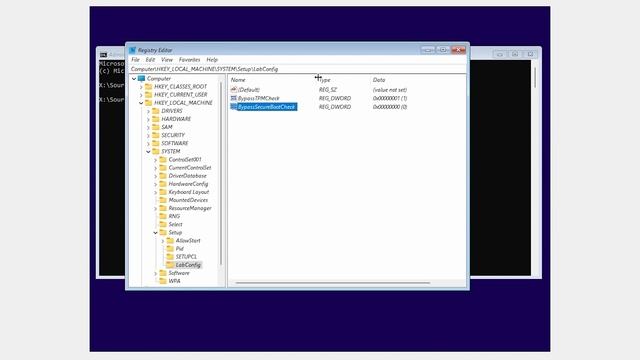Image resolution: width=640 pixels, height=360 pixels.
Task: Click the HKEY_CURRENT_USER folder icon
Action: pos(149,95)
